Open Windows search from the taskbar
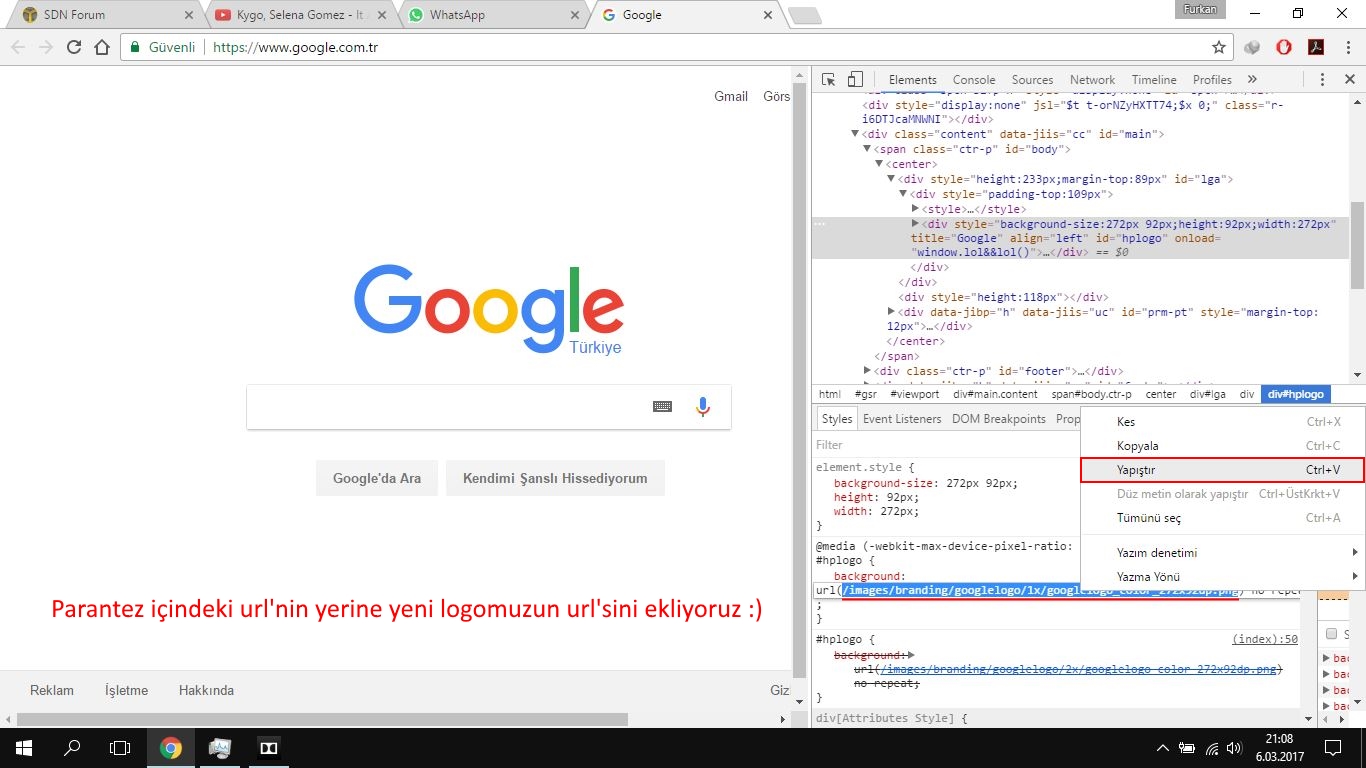The width and height of the screenshot is (1366, 768). pyautogui.click(x=72, y=747)
